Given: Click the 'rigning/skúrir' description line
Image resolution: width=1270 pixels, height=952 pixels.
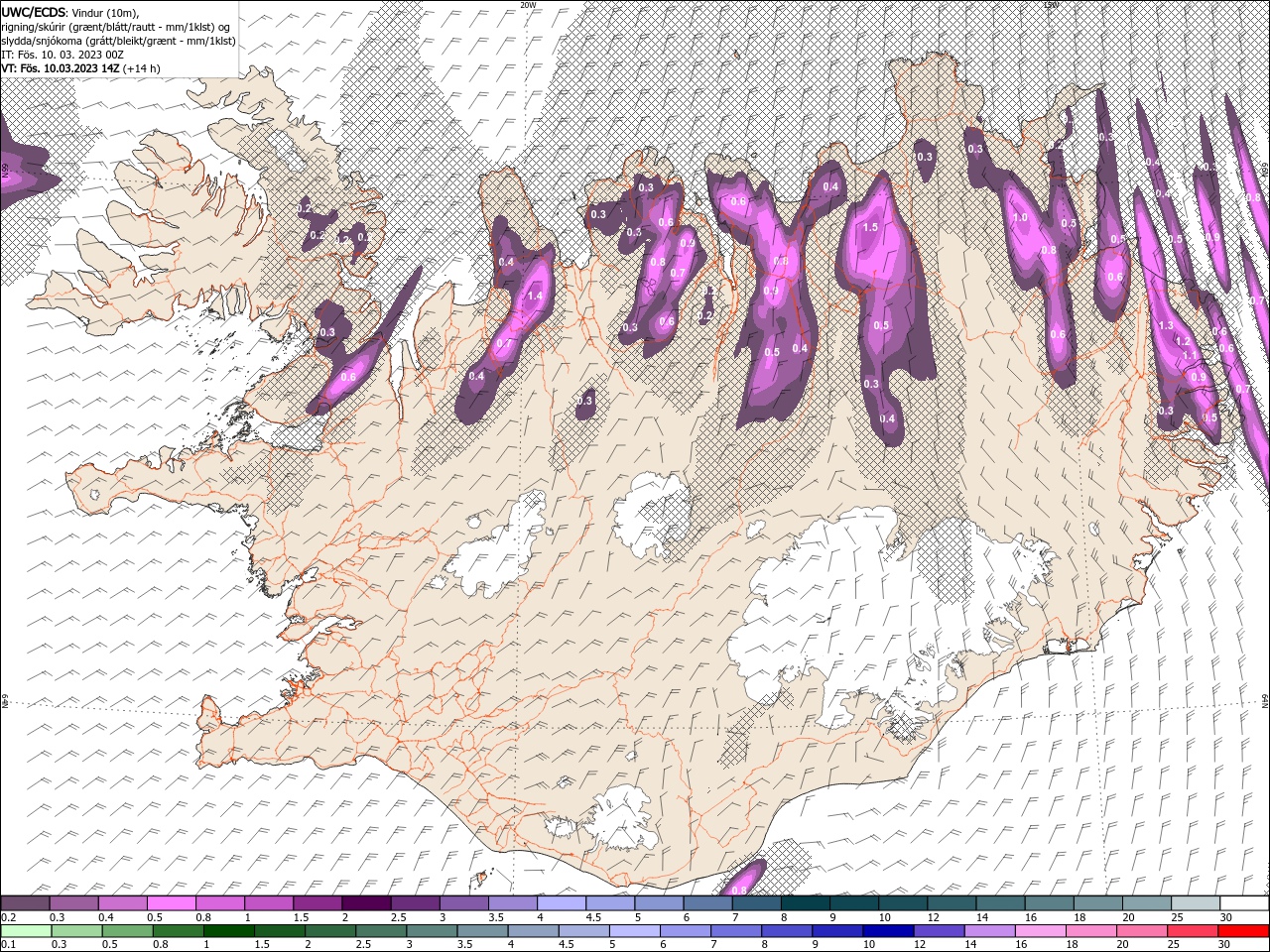Looking at the screenshot, I should coord(116,27).
